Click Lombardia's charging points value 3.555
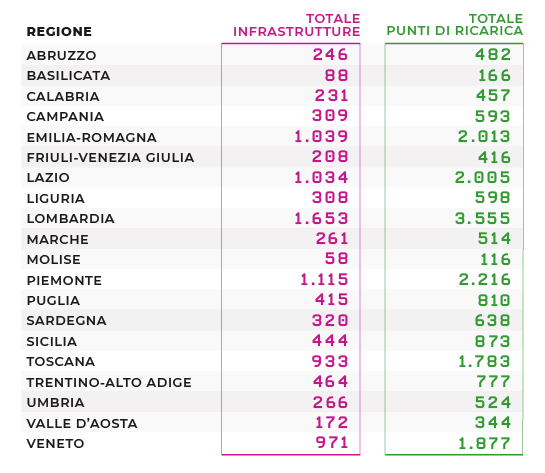545x473 pixels. (x=482, y=218)
